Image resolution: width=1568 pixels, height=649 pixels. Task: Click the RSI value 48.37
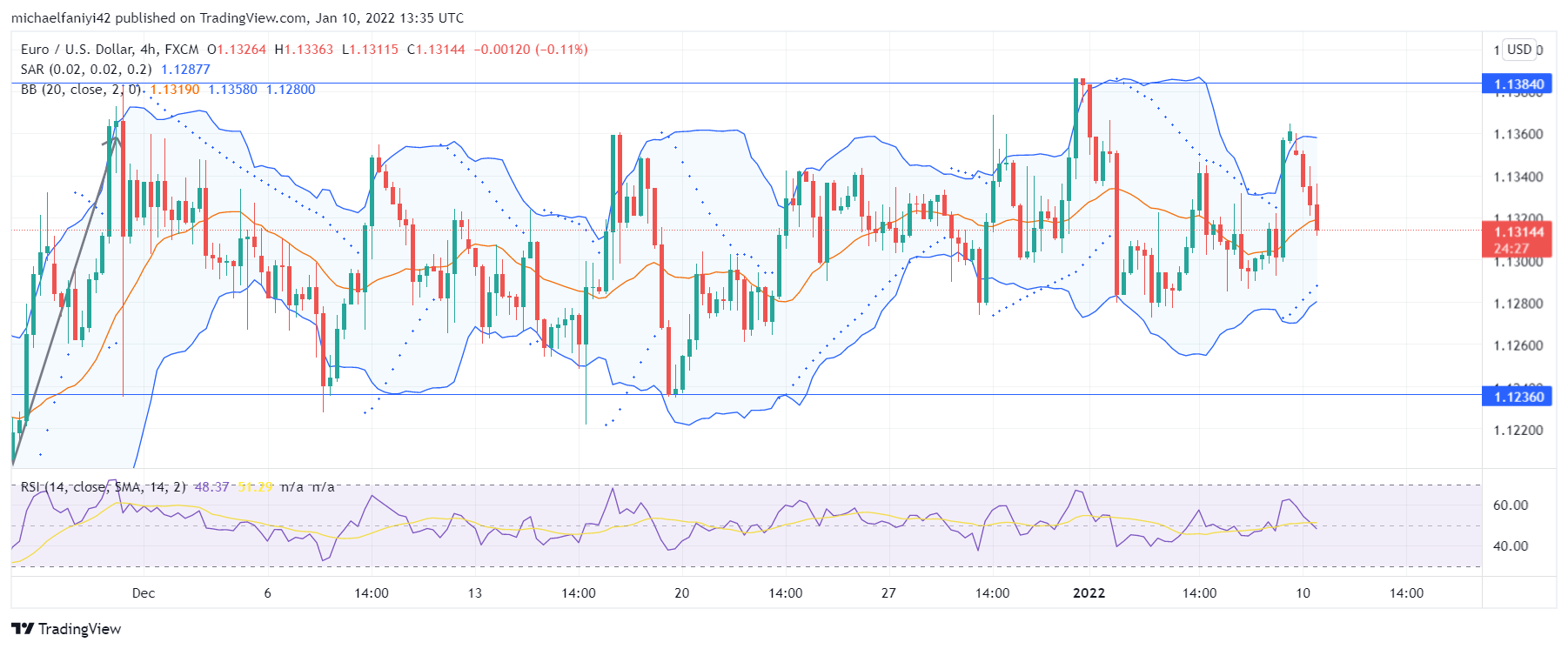pos(211,487)
